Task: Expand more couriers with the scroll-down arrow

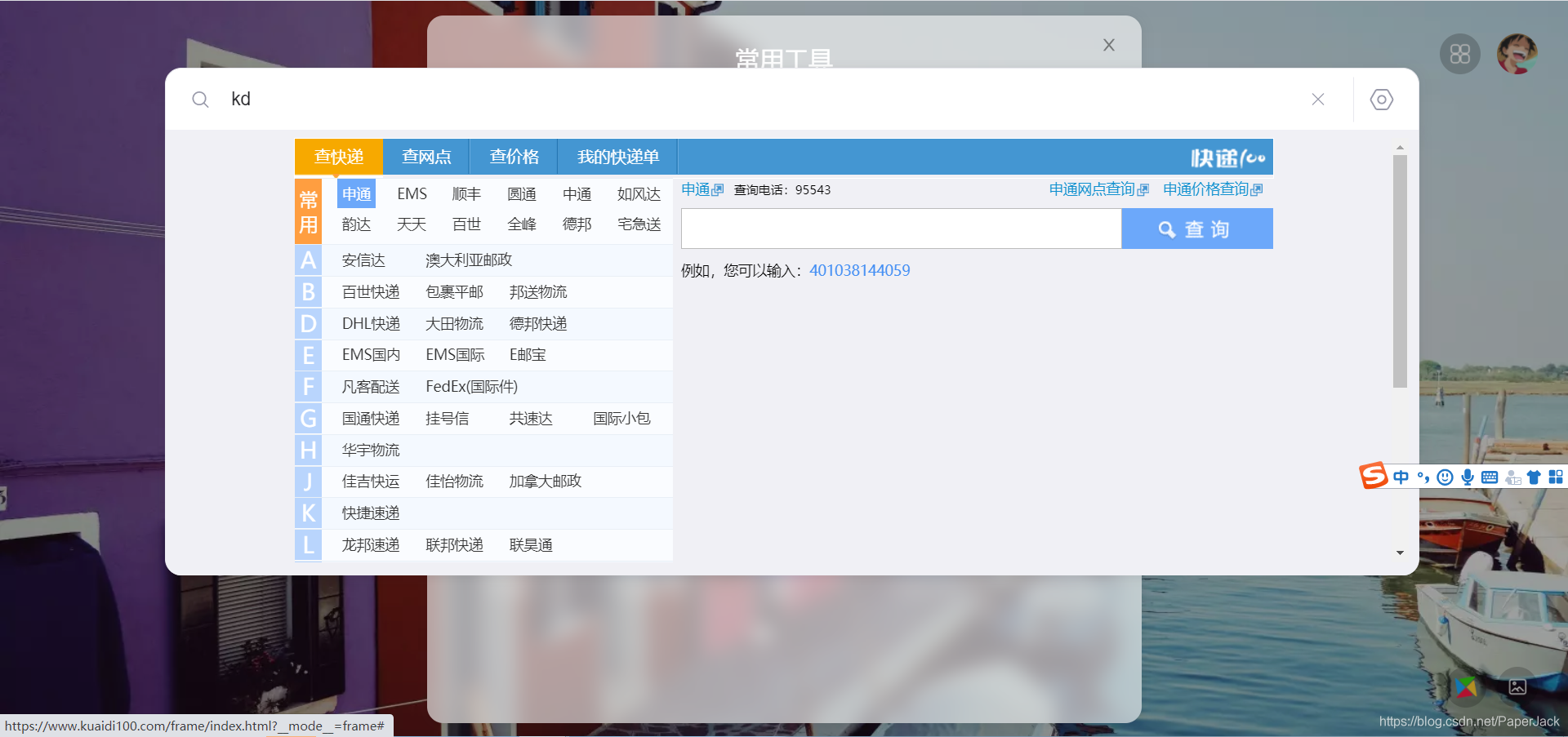Action: click(1400, 553)
